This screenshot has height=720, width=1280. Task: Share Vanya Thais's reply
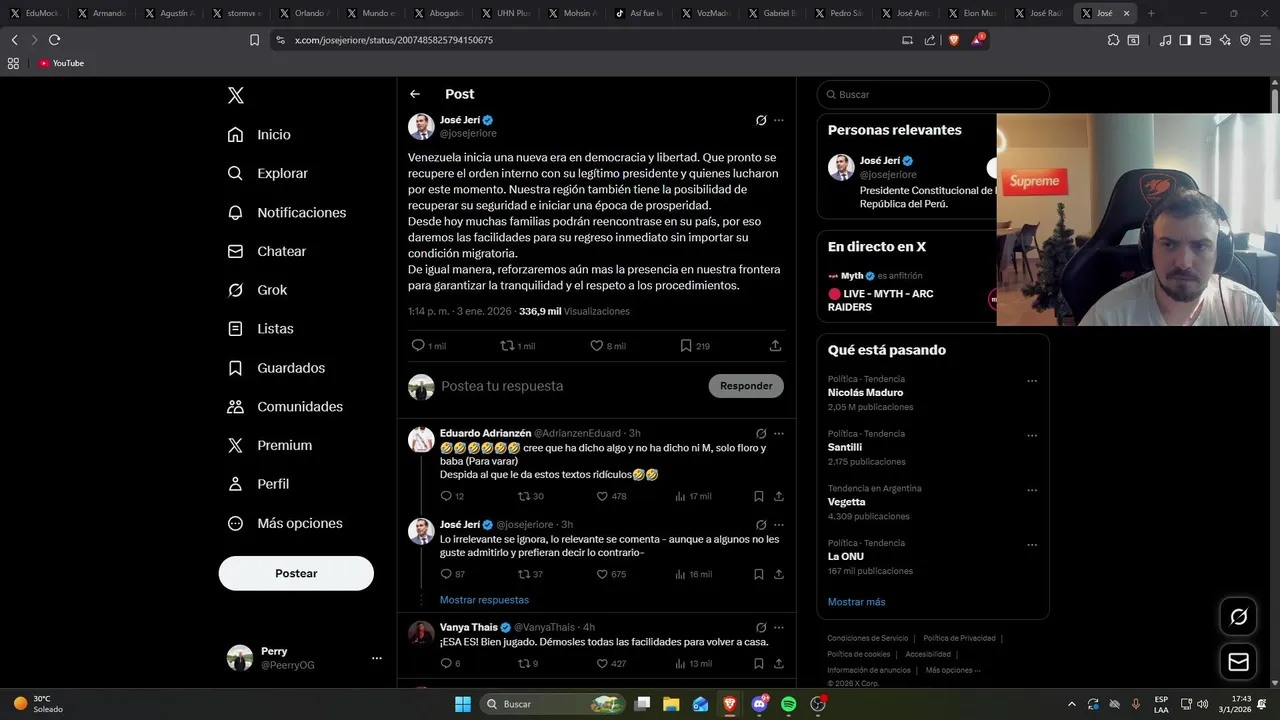pos(779,663)
